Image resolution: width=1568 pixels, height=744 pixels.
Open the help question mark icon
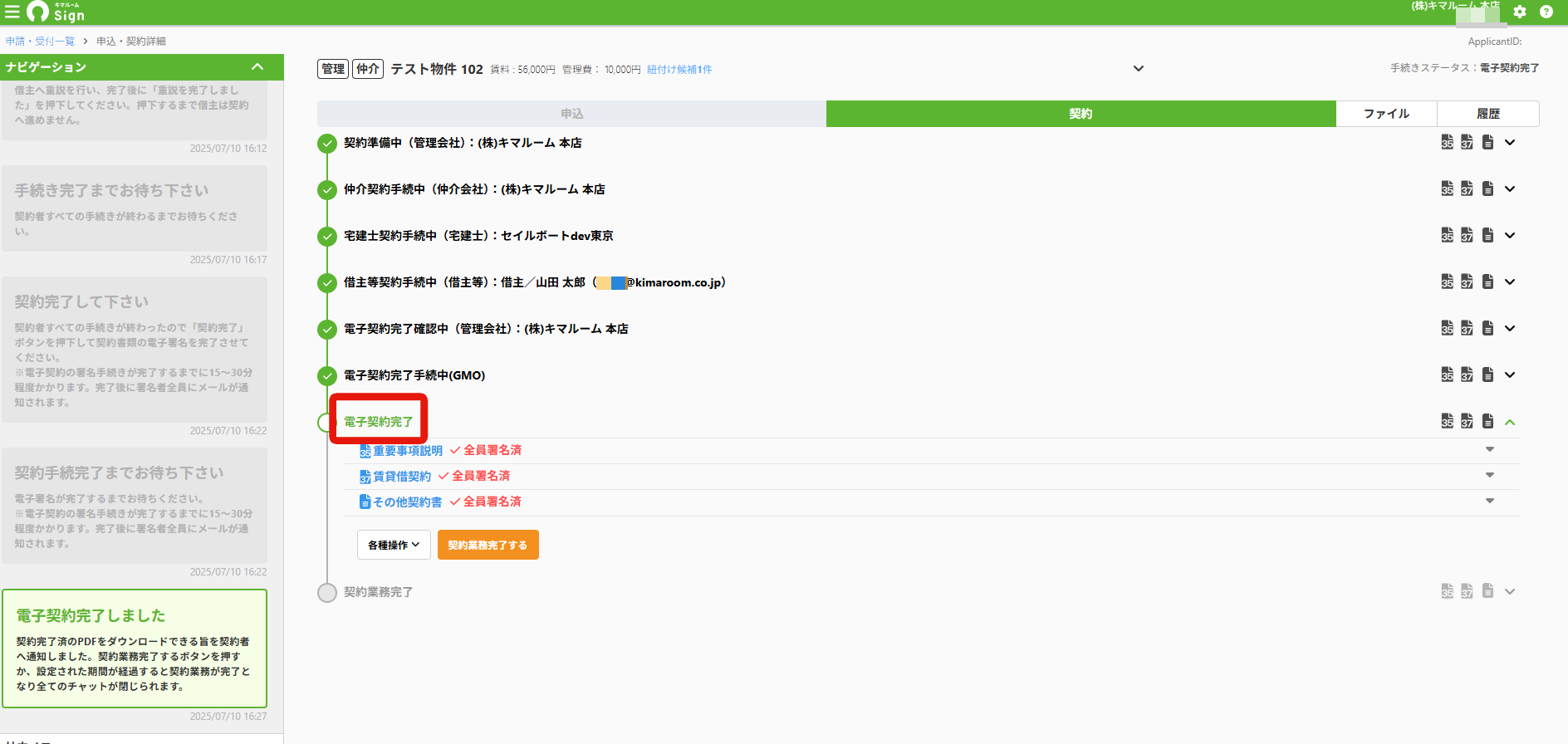(1546, 12)
